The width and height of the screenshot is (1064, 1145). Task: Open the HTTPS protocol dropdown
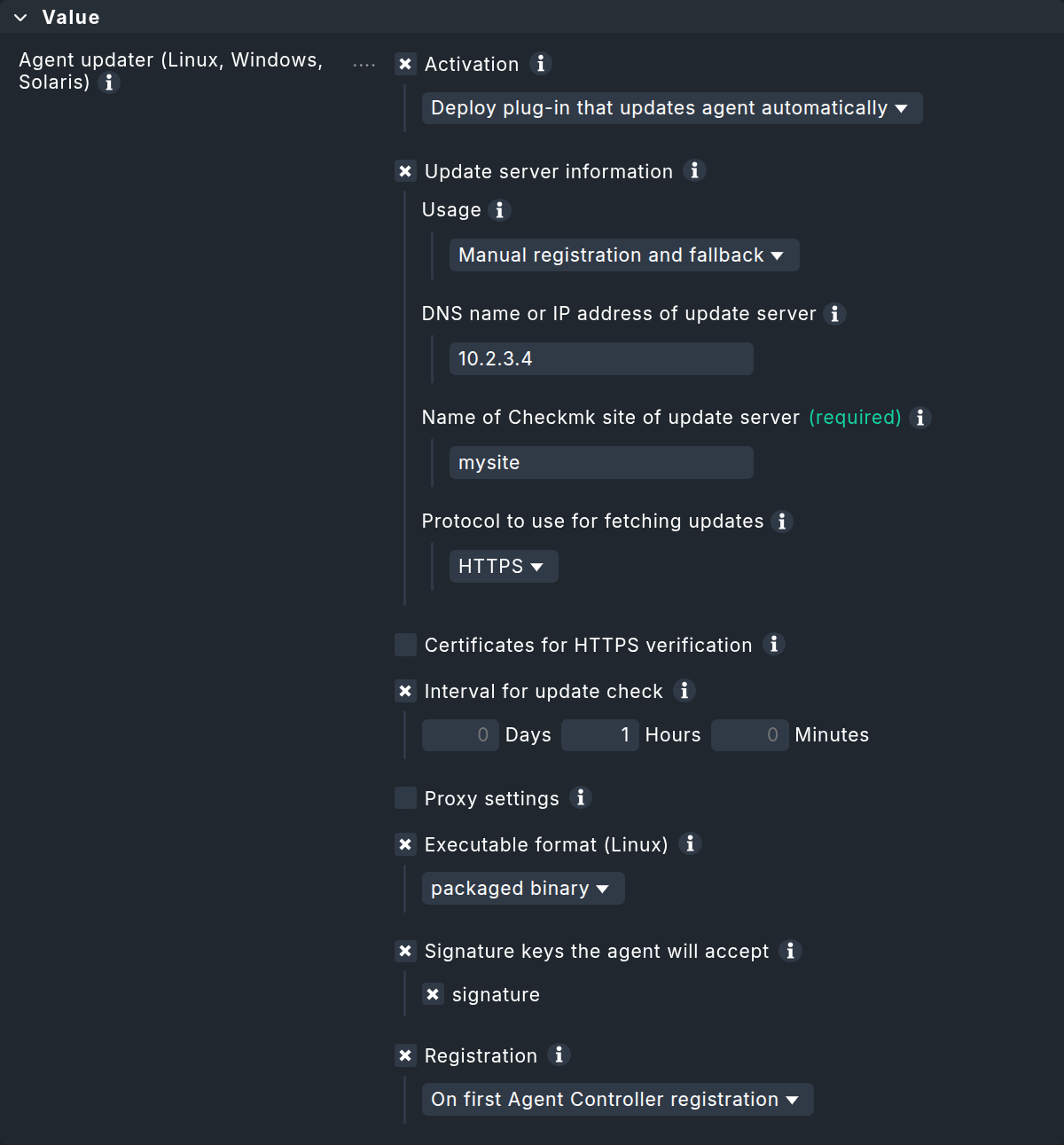pyautogui.click(x=503, y=566)
